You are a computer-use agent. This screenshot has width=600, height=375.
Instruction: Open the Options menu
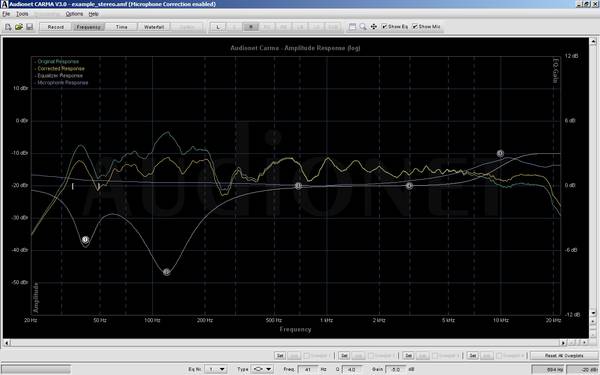point(74,14)
